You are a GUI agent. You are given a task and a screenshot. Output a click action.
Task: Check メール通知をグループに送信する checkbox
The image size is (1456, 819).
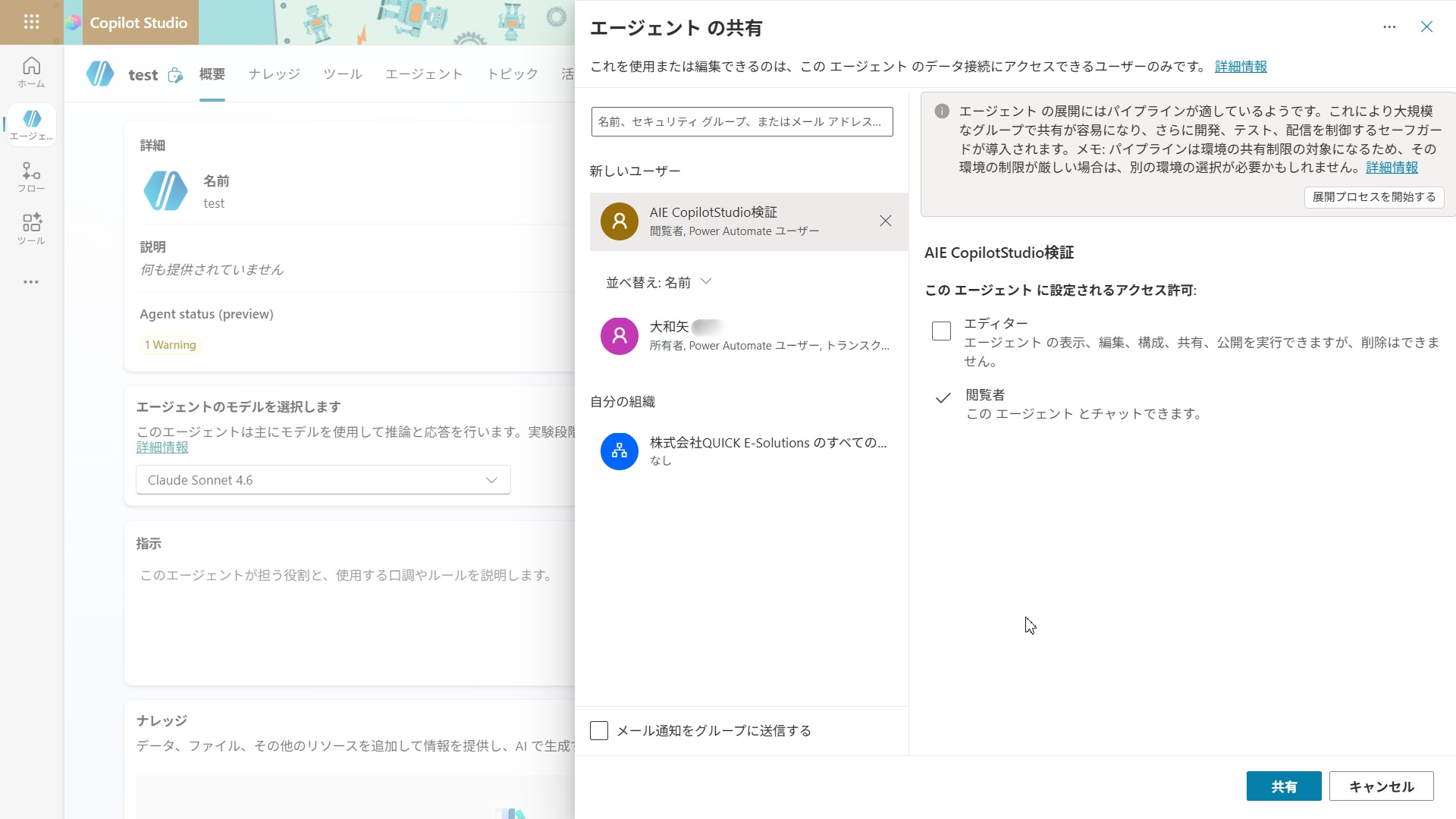pyautogui.click(x=599, y=730)
